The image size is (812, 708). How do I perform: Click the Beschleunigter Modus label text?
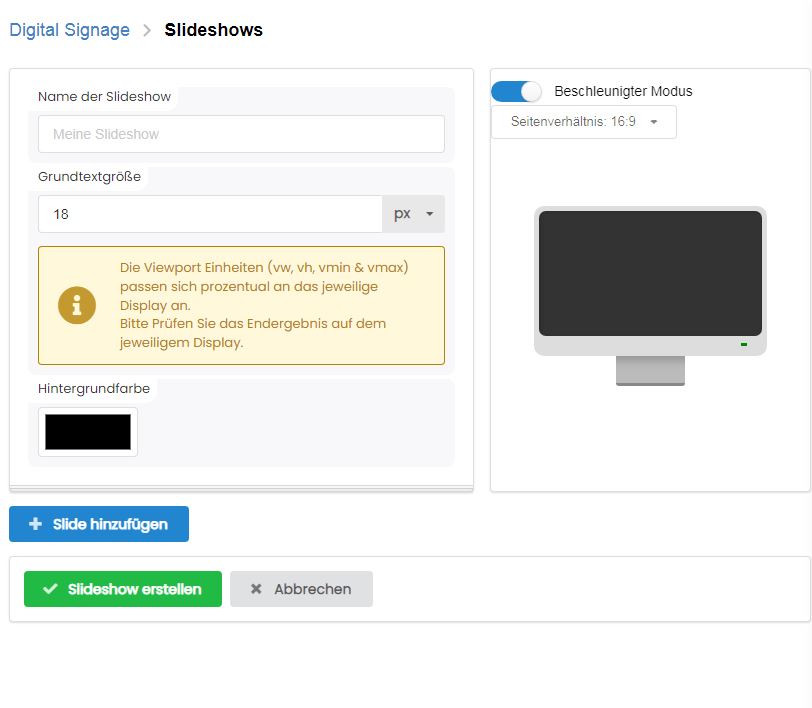[x=623, y=91]
